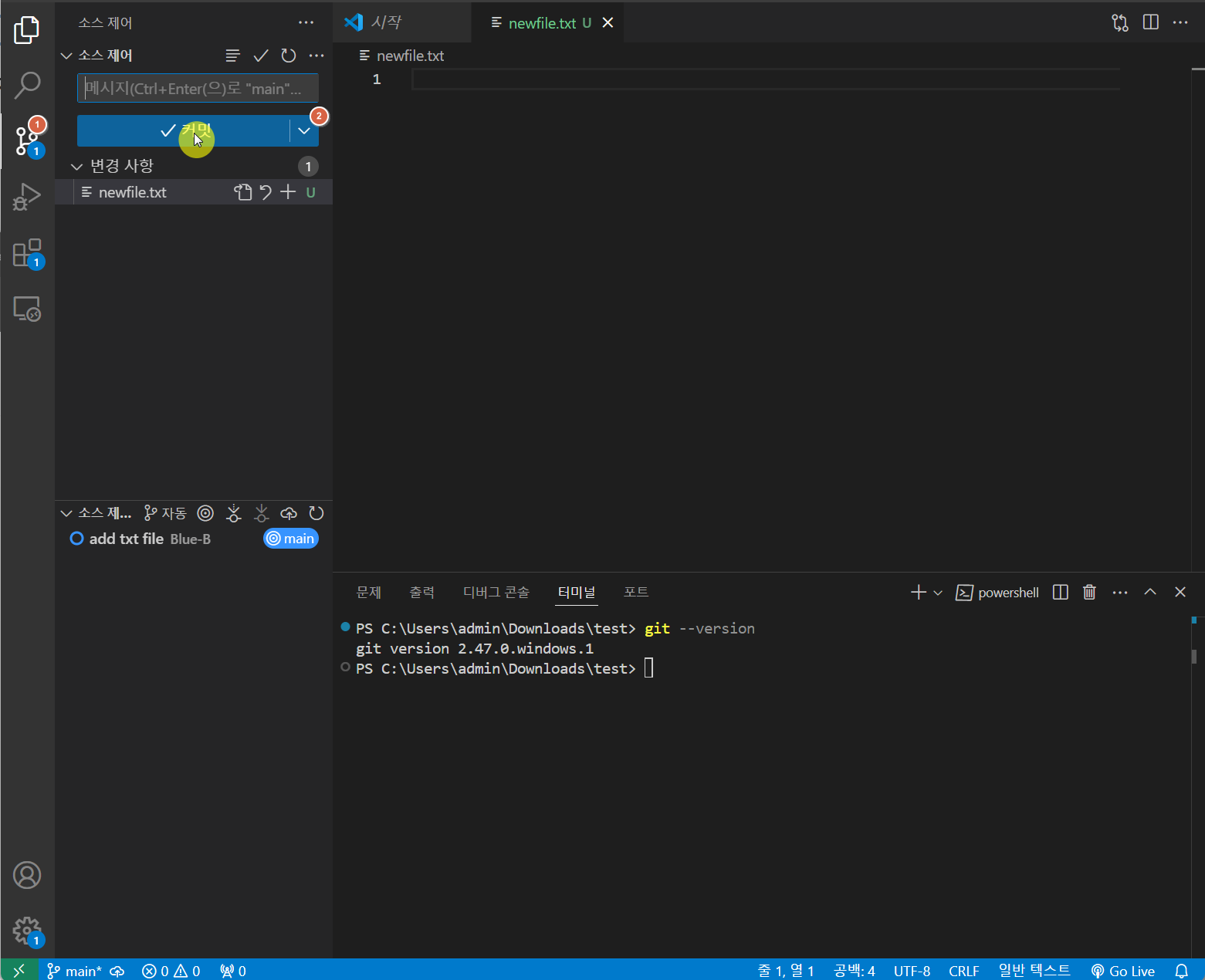
Task: Open file icon for newfile.txt change
Action: pyautogui.click(x=243, y=192)
